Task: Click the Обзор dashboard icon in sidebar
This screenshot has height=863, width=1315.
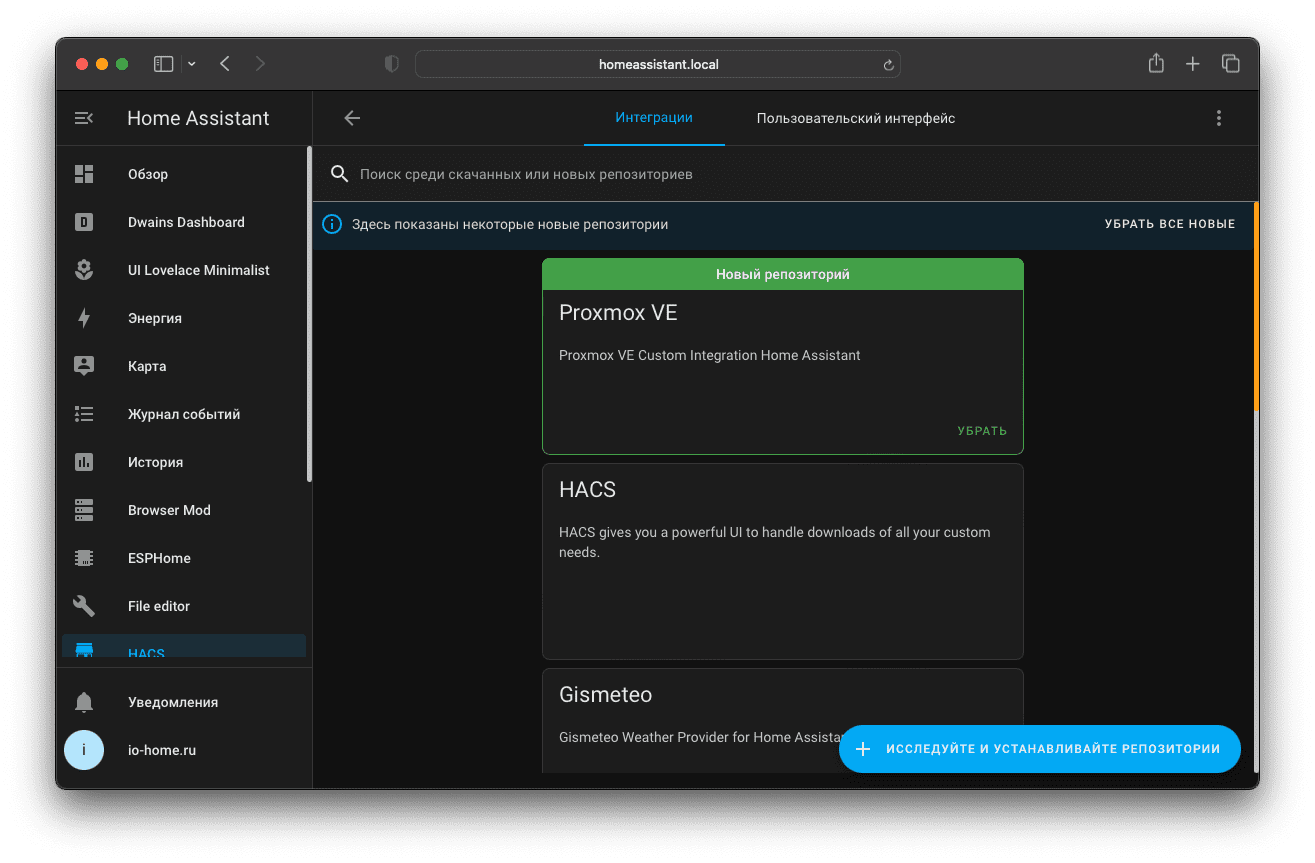Action: [x=84, y=174]
